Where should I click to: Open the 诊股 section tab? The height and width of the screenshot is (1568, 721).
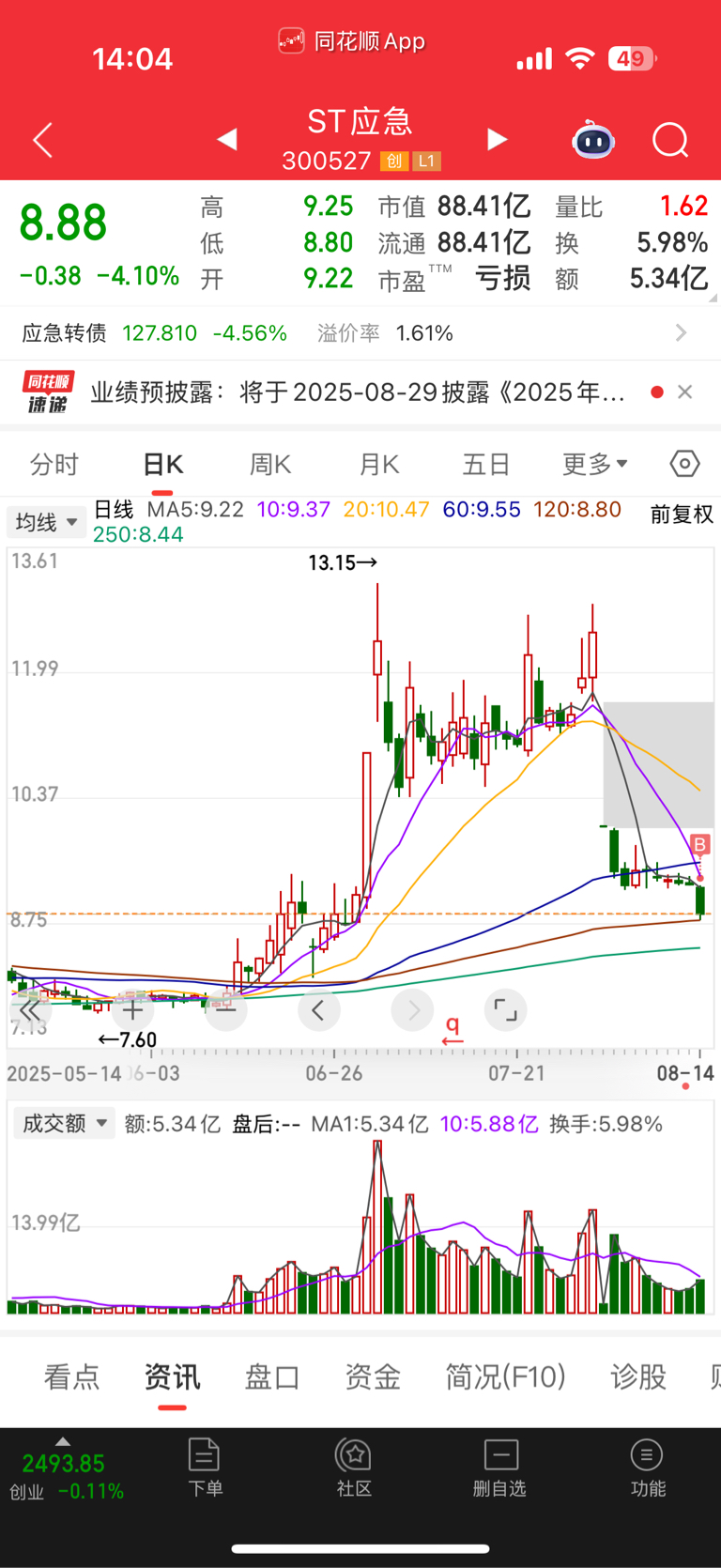point(638,1377)
